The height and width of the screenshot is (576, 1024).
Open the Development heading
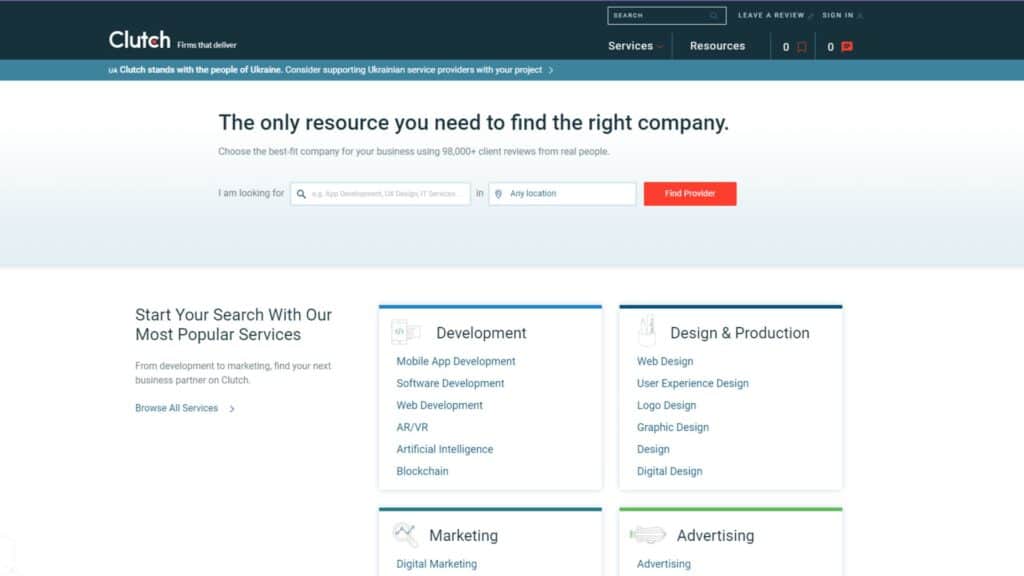pyautogui.click(x=481, y=333)
